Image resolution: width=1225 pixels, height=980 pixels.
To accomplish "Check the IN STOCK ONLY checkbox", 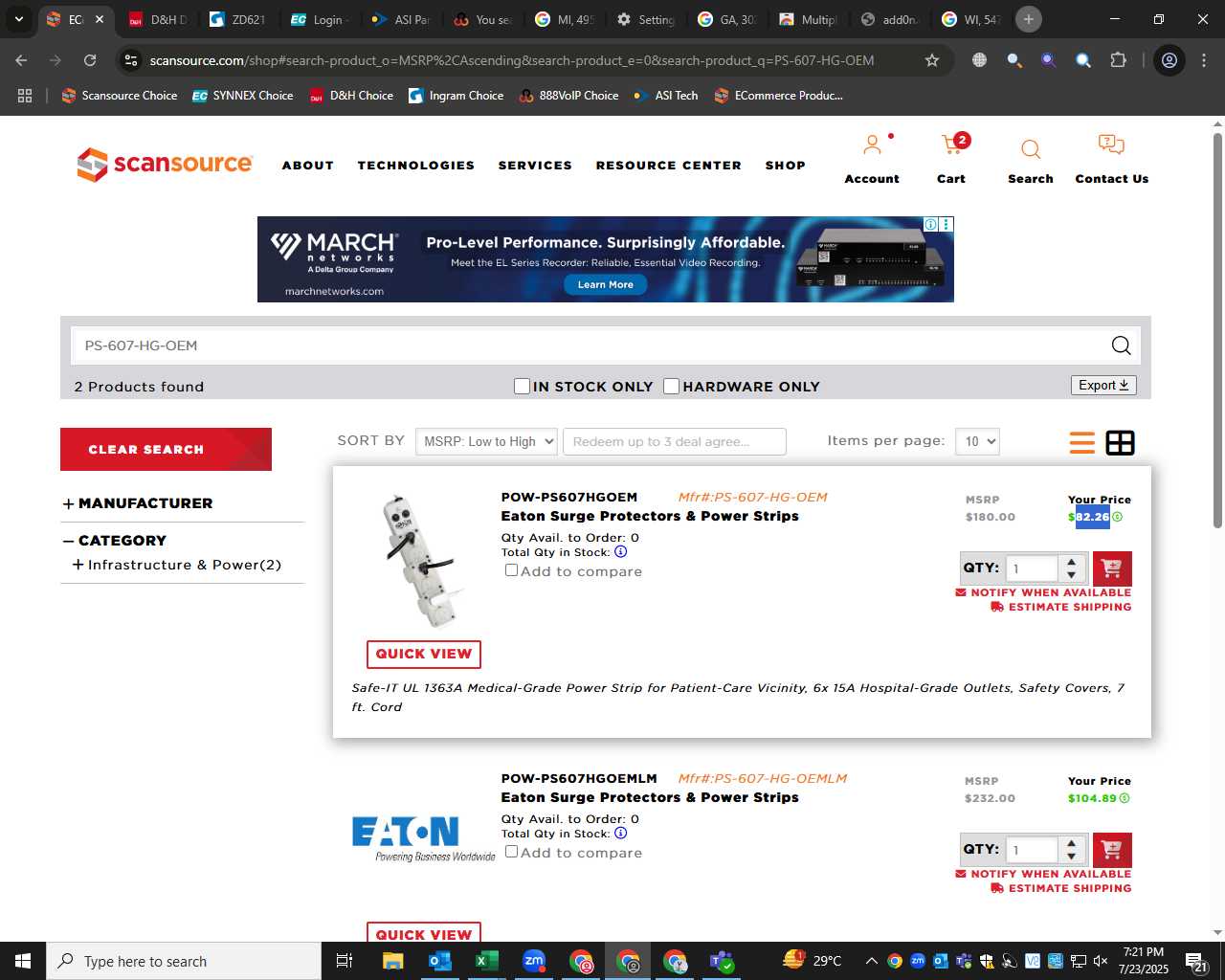I will [522, 386].
